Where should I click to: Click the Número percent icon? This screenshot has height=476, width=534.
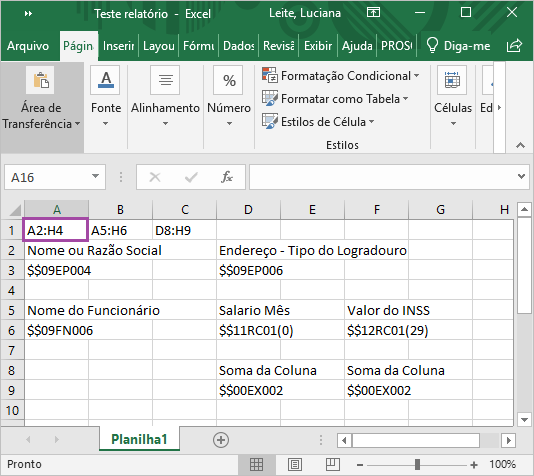click(x=229, y=80)
